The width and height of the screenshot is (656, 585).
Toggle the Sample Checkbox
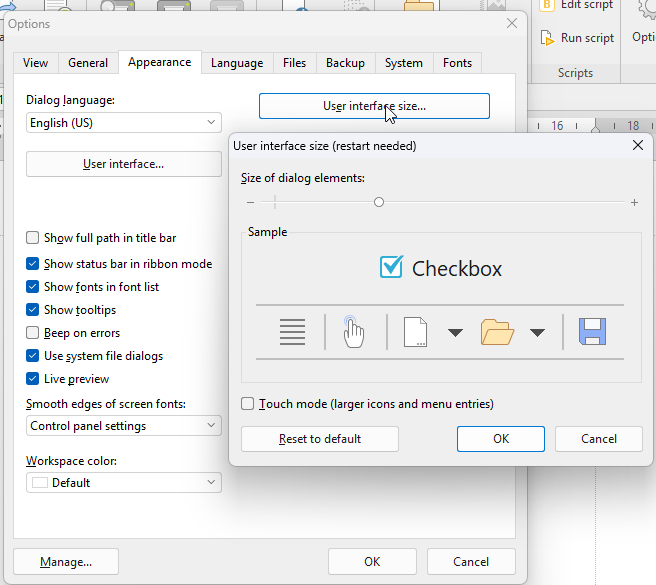click(391, 267)
